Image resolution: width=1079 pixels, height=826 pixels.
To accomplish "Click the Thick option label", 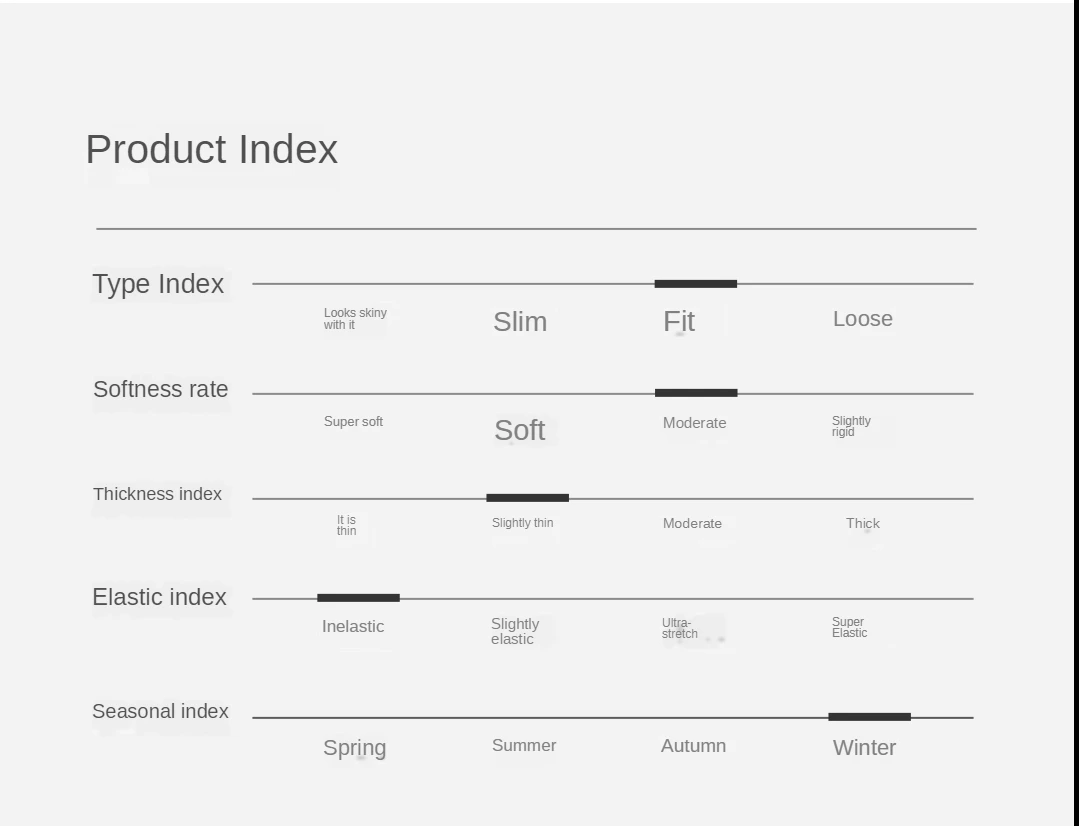I will 863,523.
